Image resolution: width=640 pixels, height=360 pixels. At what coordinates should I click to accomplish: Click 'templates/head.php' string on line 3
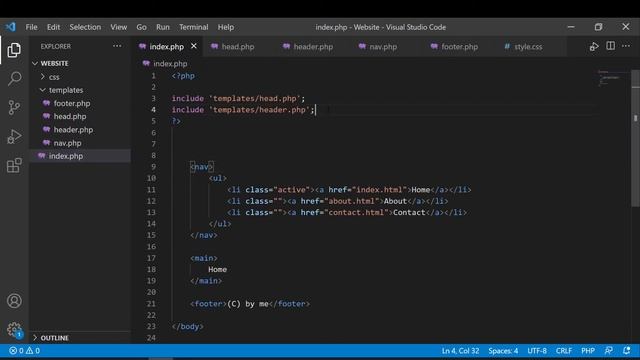[255, 98]
